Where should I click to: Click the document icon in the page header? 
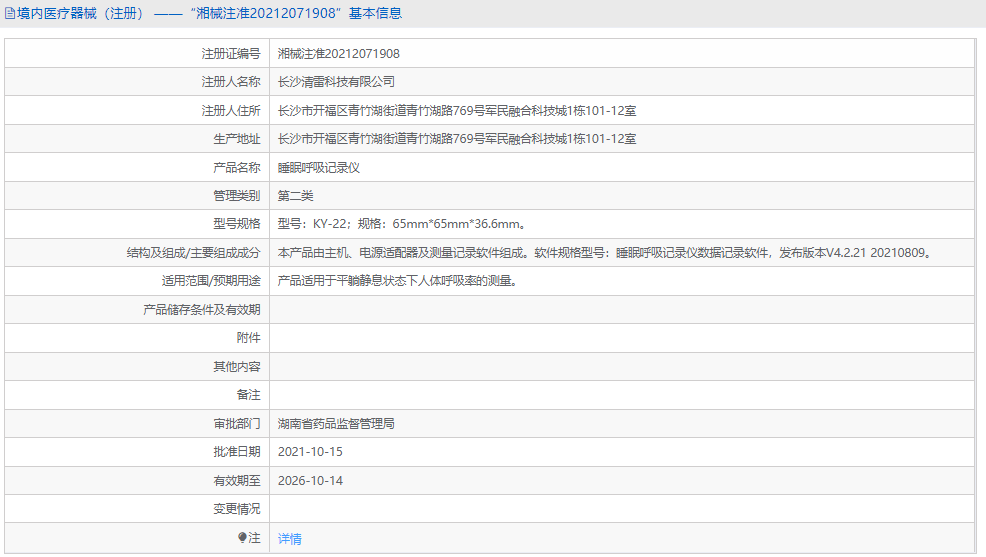(9, 13)
